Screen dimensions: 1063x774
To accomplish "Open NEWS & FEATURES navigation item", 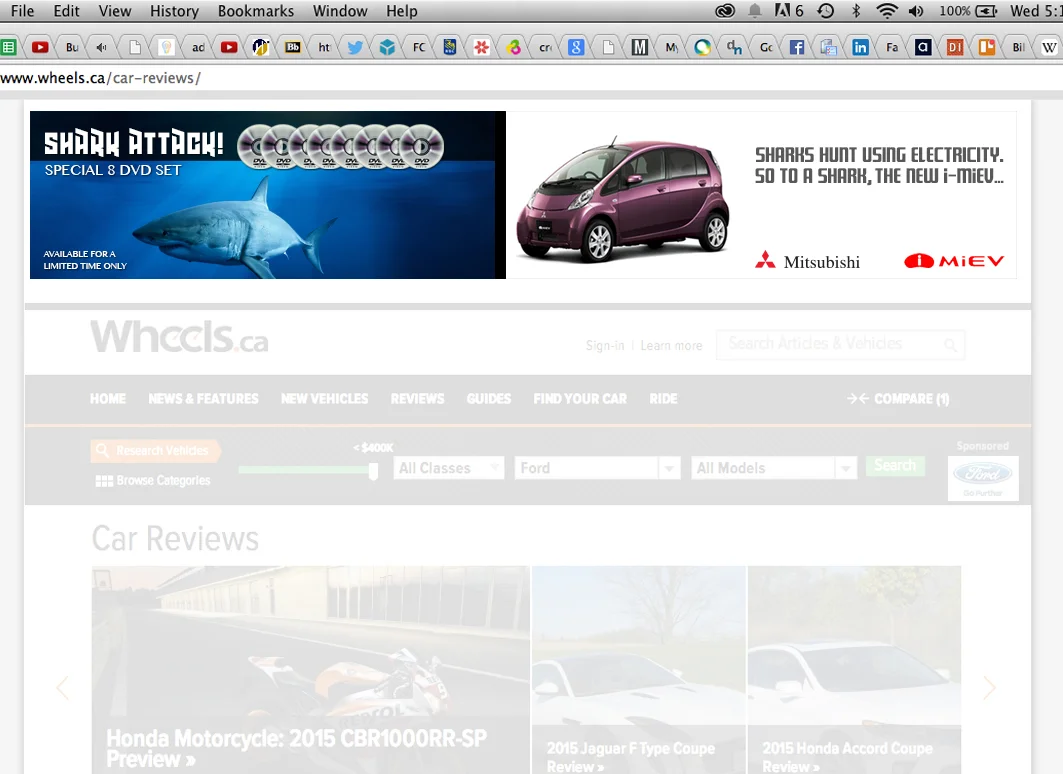I will coord(203,399).
